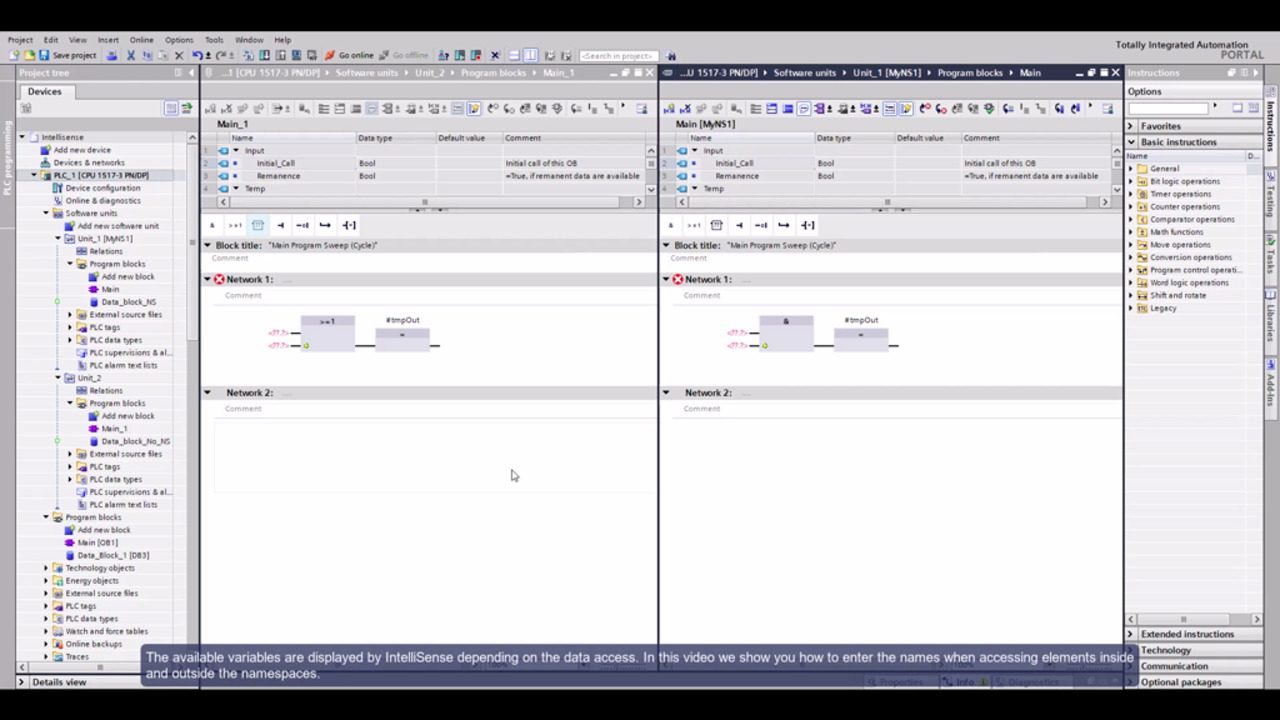
Task: Expand Bit logic operations folder
Action: [1131, 182]
